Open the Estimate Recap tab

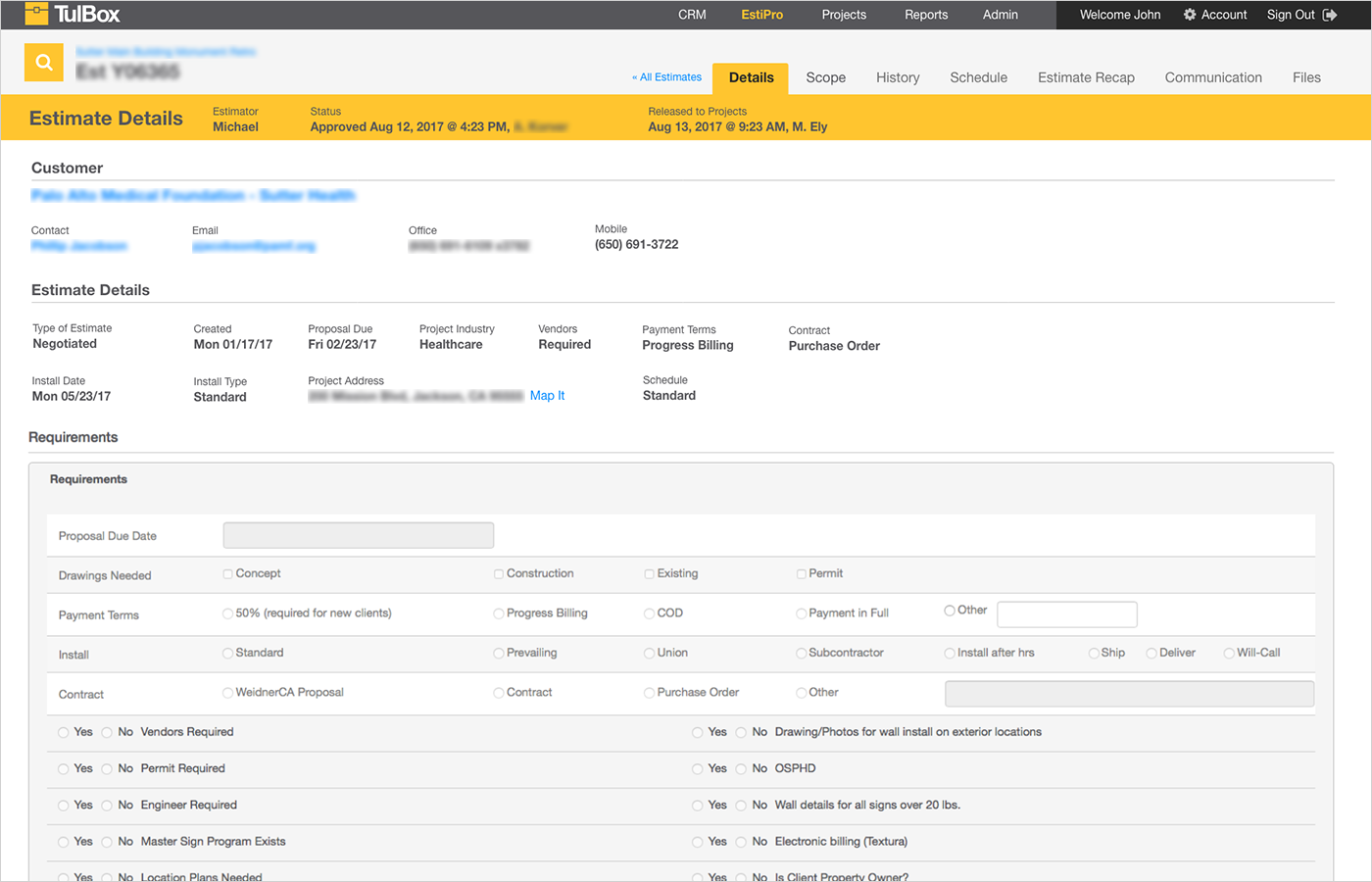1086,77
